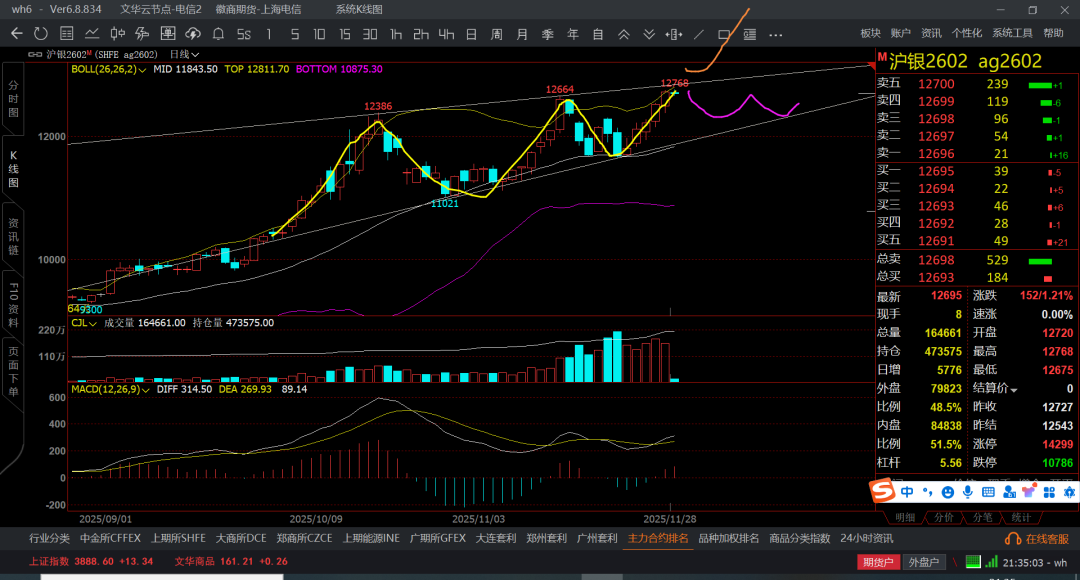Expand the 结算价 dropdown arrow
This screenshot has height=580, width=1080.
tap(1014, 389)
